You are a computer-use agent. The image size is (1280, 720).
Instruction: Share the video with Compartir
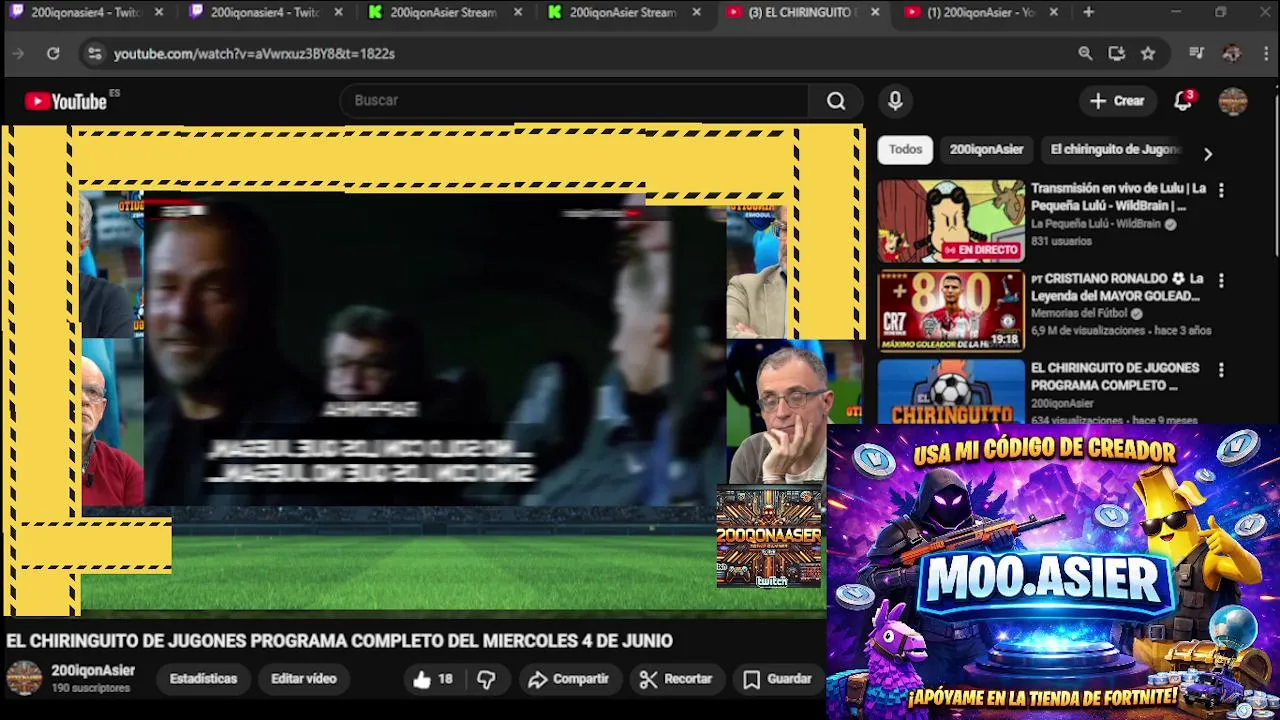pos(568,679)
